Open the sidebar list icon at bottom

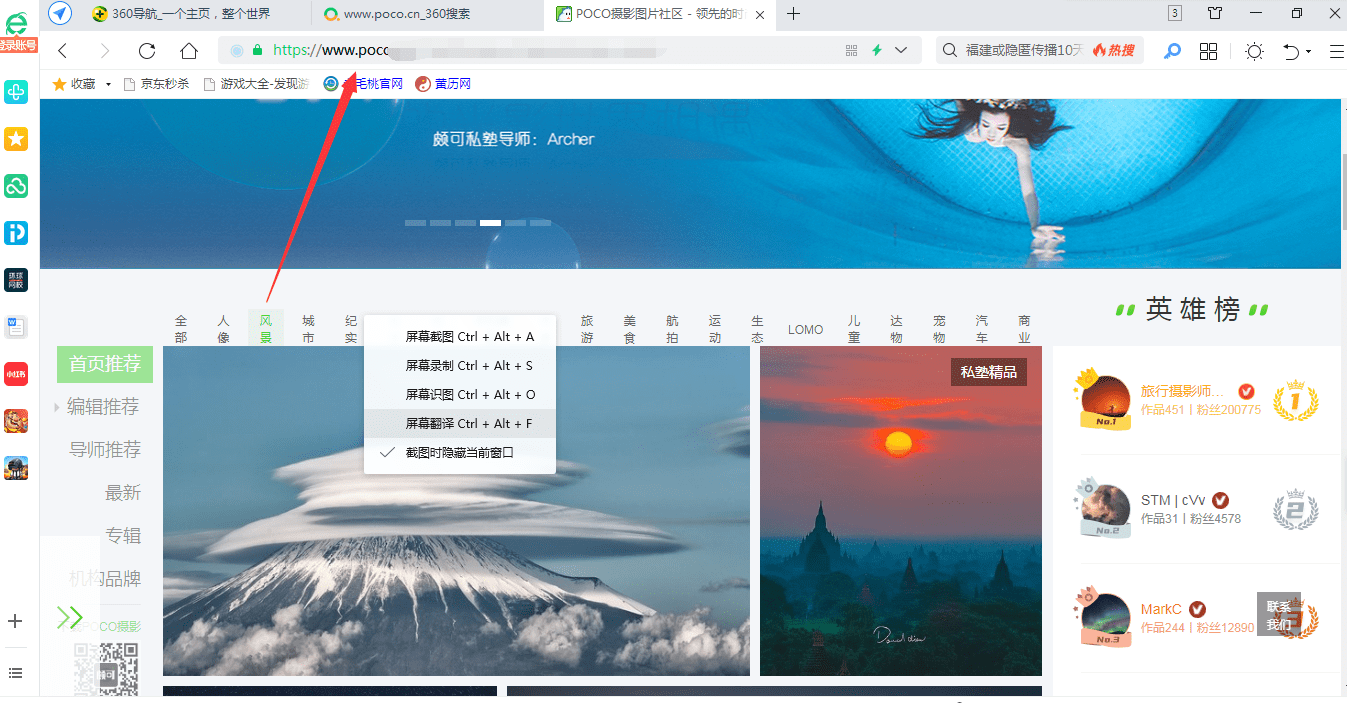[x=15, y=673]
